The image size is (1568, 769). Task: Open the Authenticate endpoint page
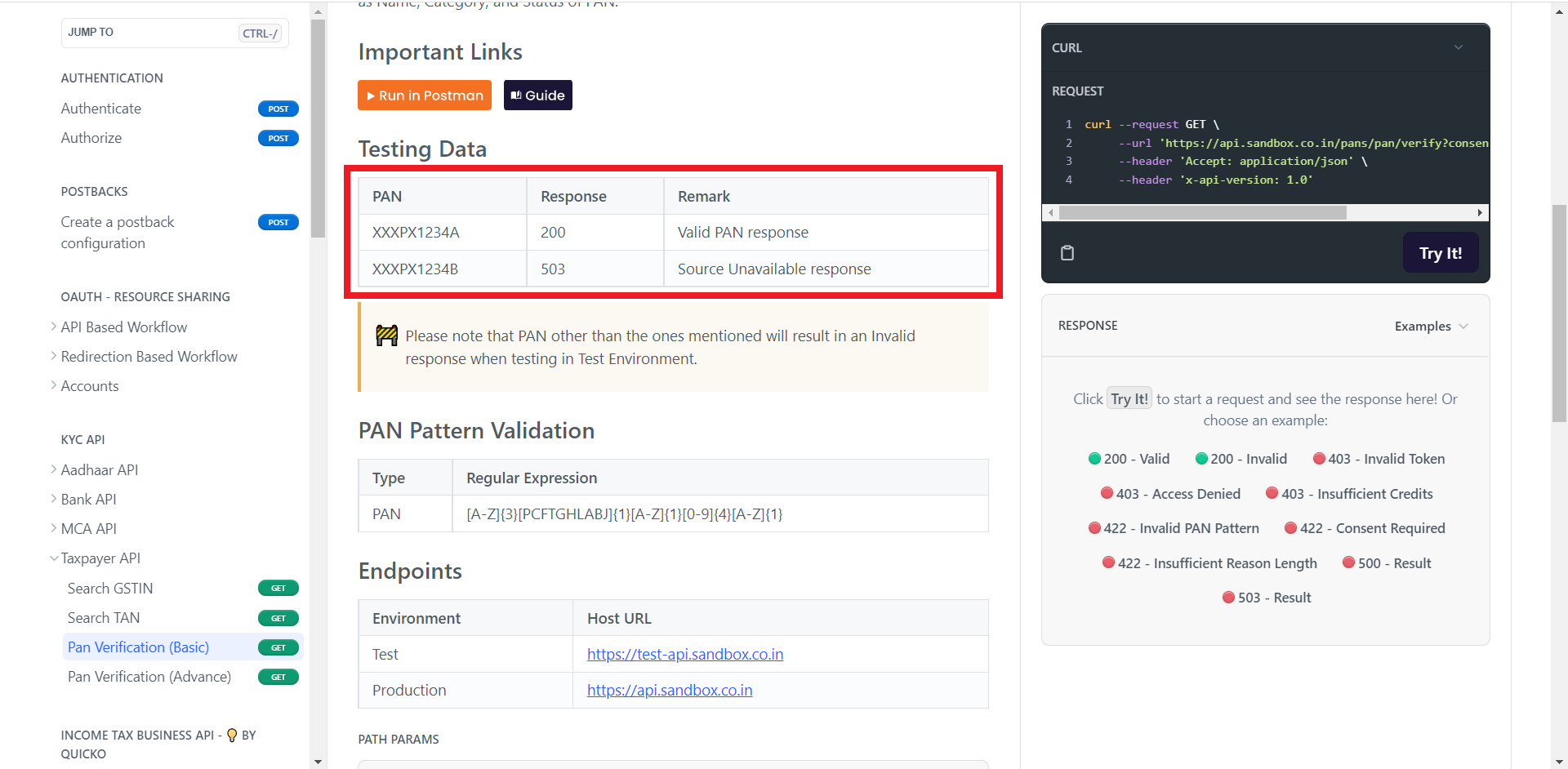[x=101, y=109]
